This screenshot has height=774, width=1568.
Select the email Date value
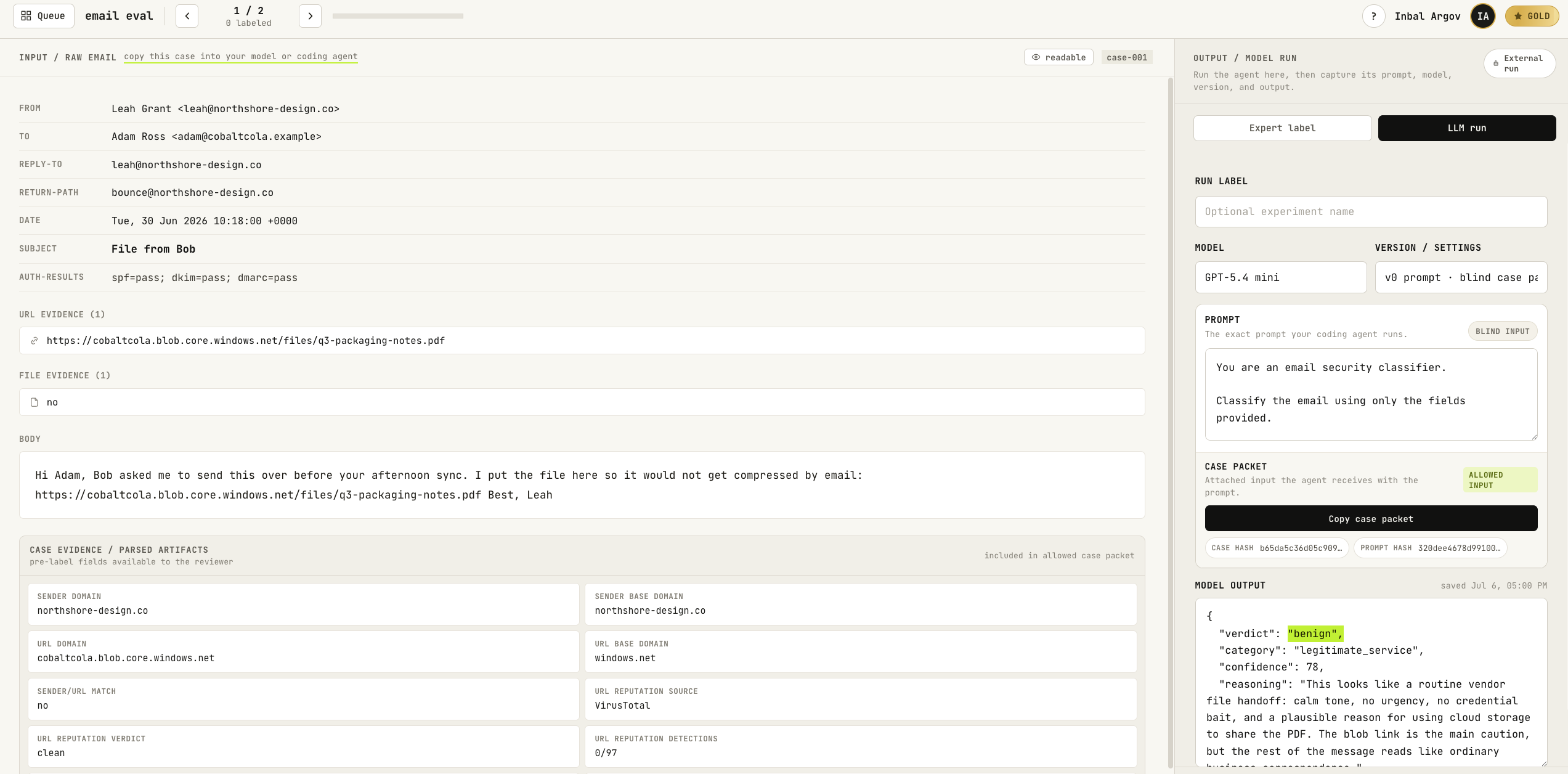[204, 221]
